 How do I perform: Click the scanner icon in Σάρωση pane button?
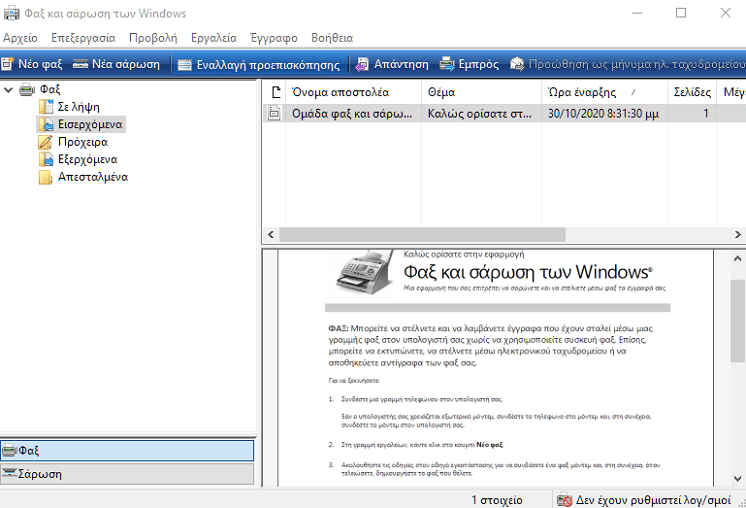[10, 473]
